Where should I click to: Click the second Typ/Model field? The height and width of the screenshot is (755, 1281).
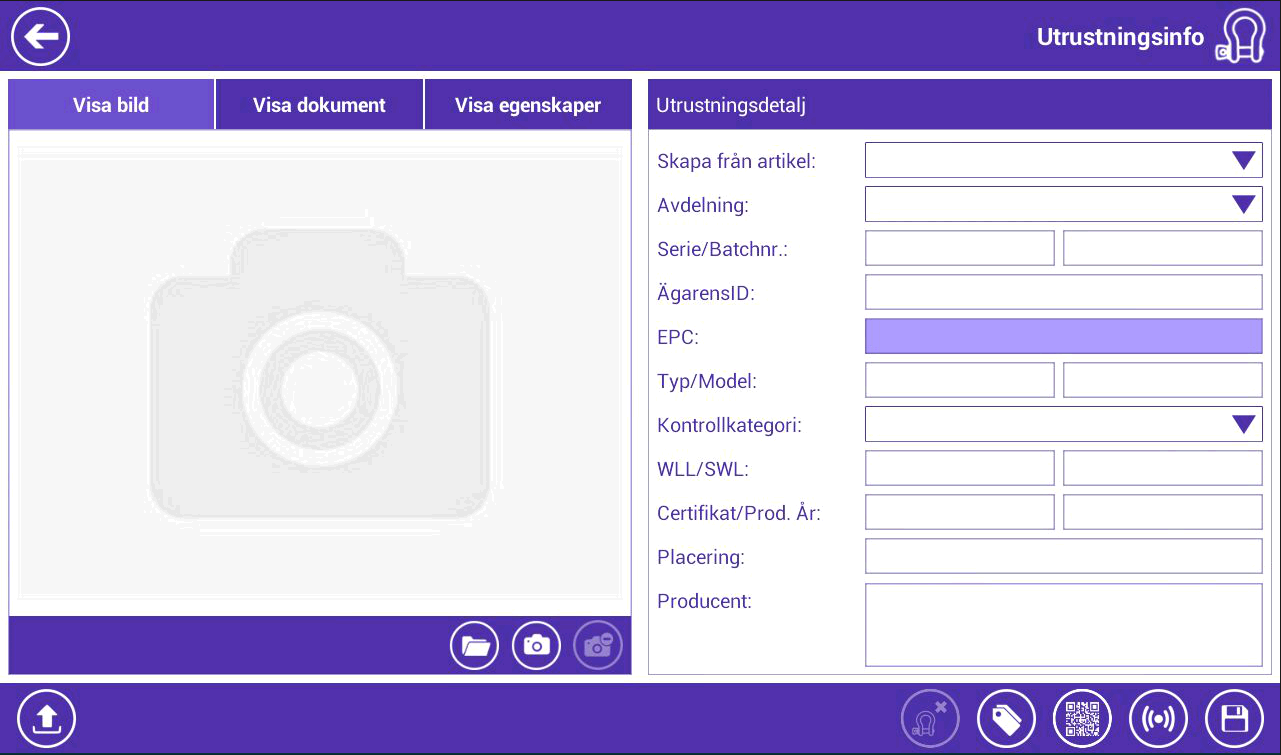pos(1162,380)
